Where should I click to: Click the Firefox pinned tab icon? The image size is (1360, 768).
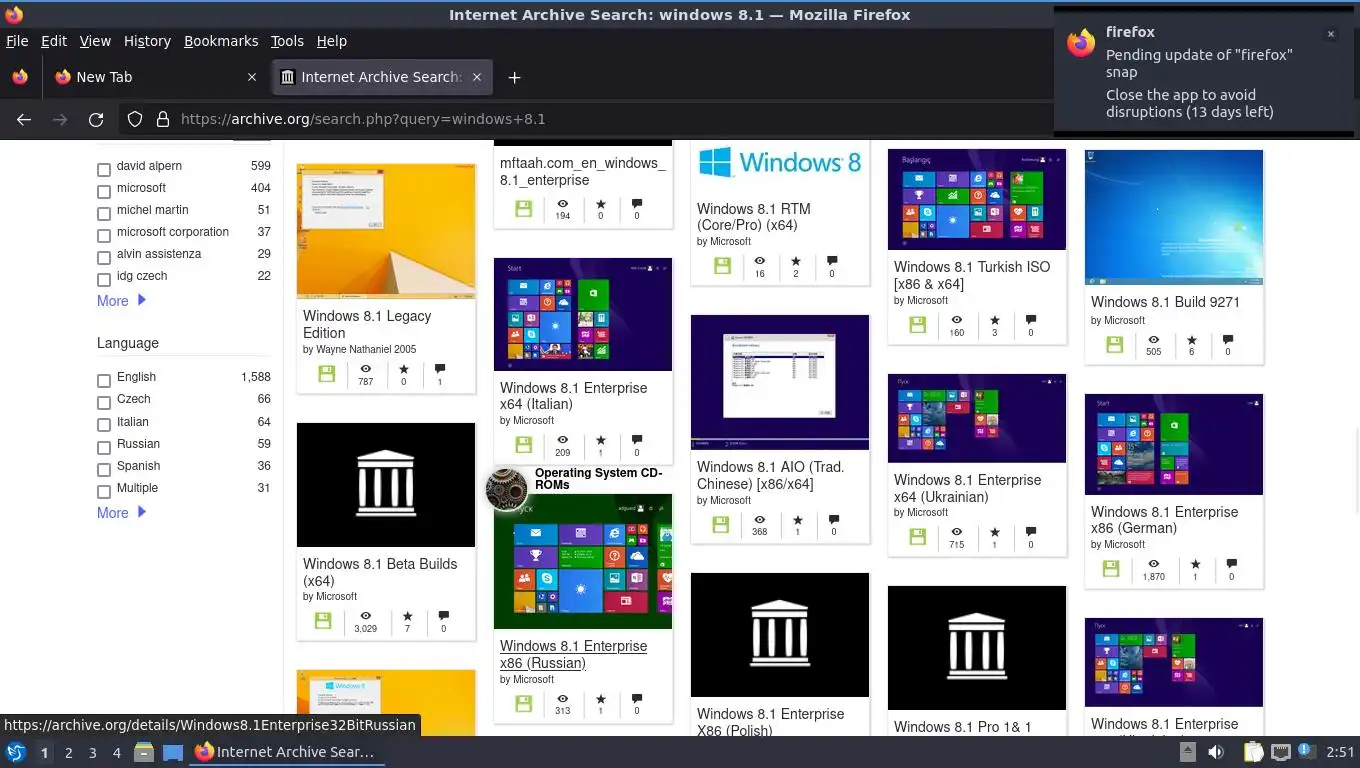click(20, 77)
